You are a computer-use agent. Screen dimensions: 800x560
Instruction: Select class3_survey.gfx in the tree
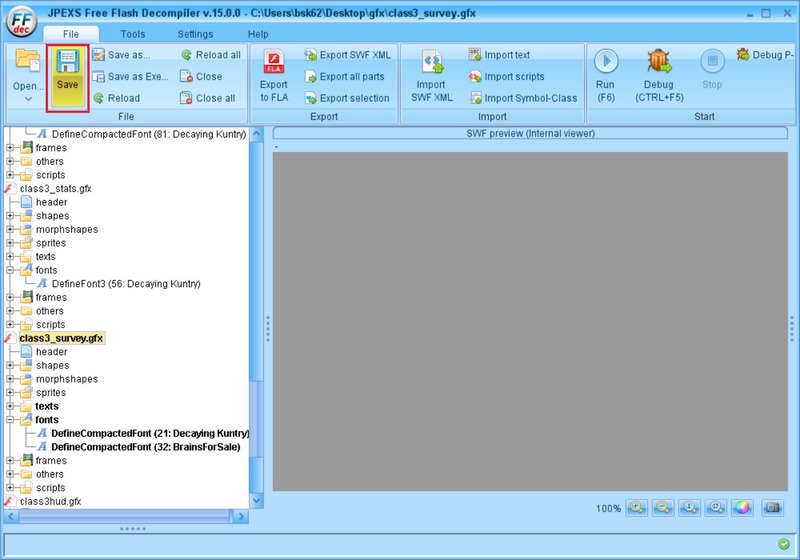point(61,338)
